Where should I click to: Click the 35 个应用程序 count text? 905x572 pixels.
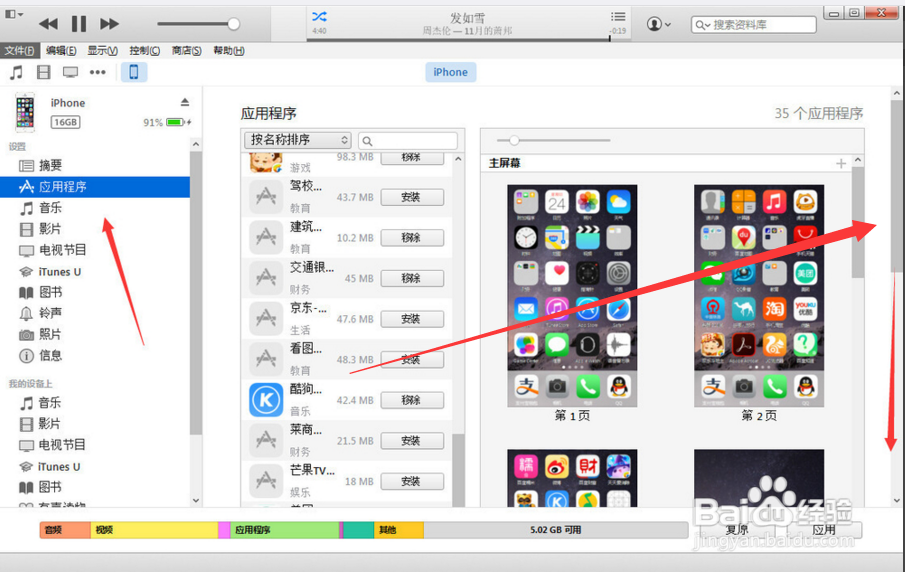[818, 113]
